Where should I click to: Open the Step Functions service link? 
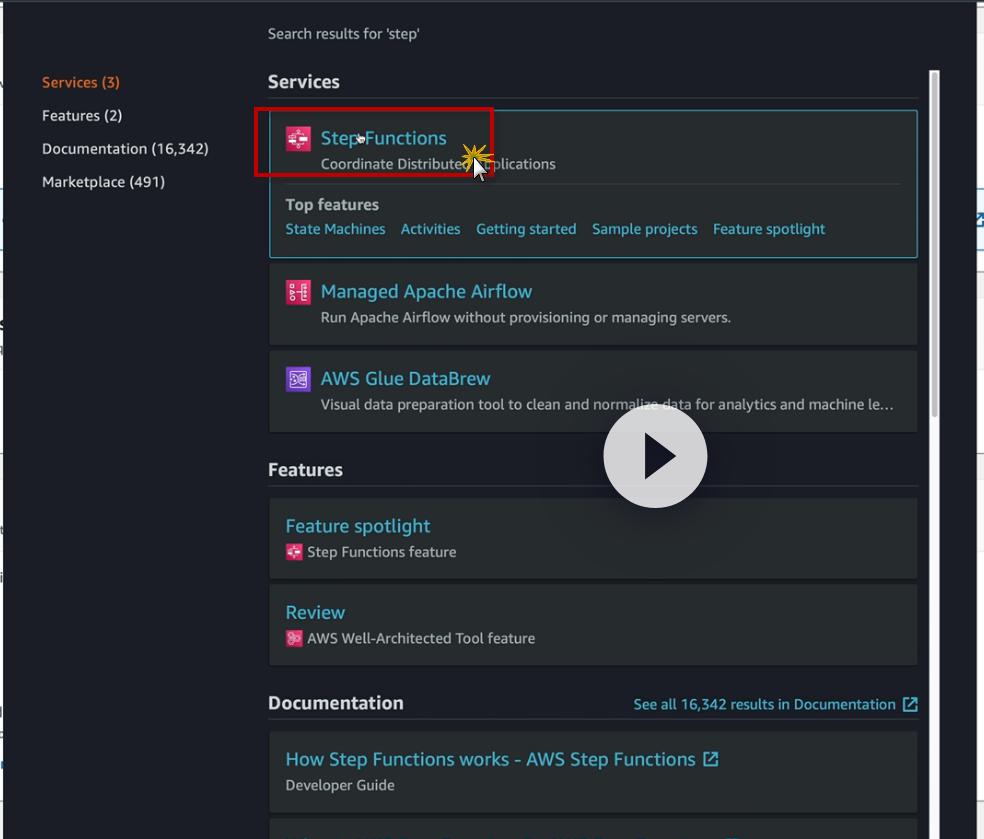[x=383, y=138]
